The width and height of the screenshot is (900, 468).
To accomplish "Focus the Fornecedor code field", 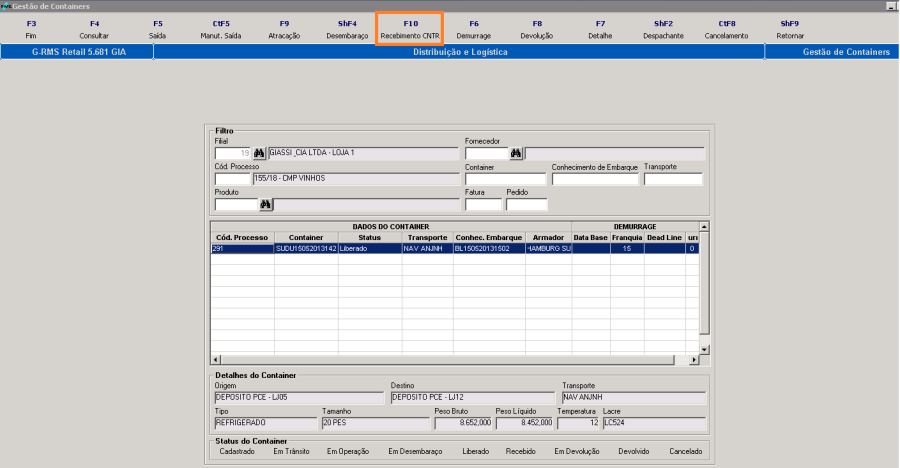I will 487,153.
